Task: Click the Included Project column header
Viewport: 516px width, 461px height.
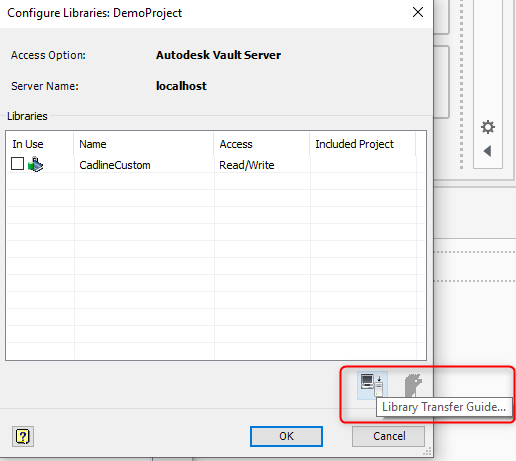Action: click(363, 144)
